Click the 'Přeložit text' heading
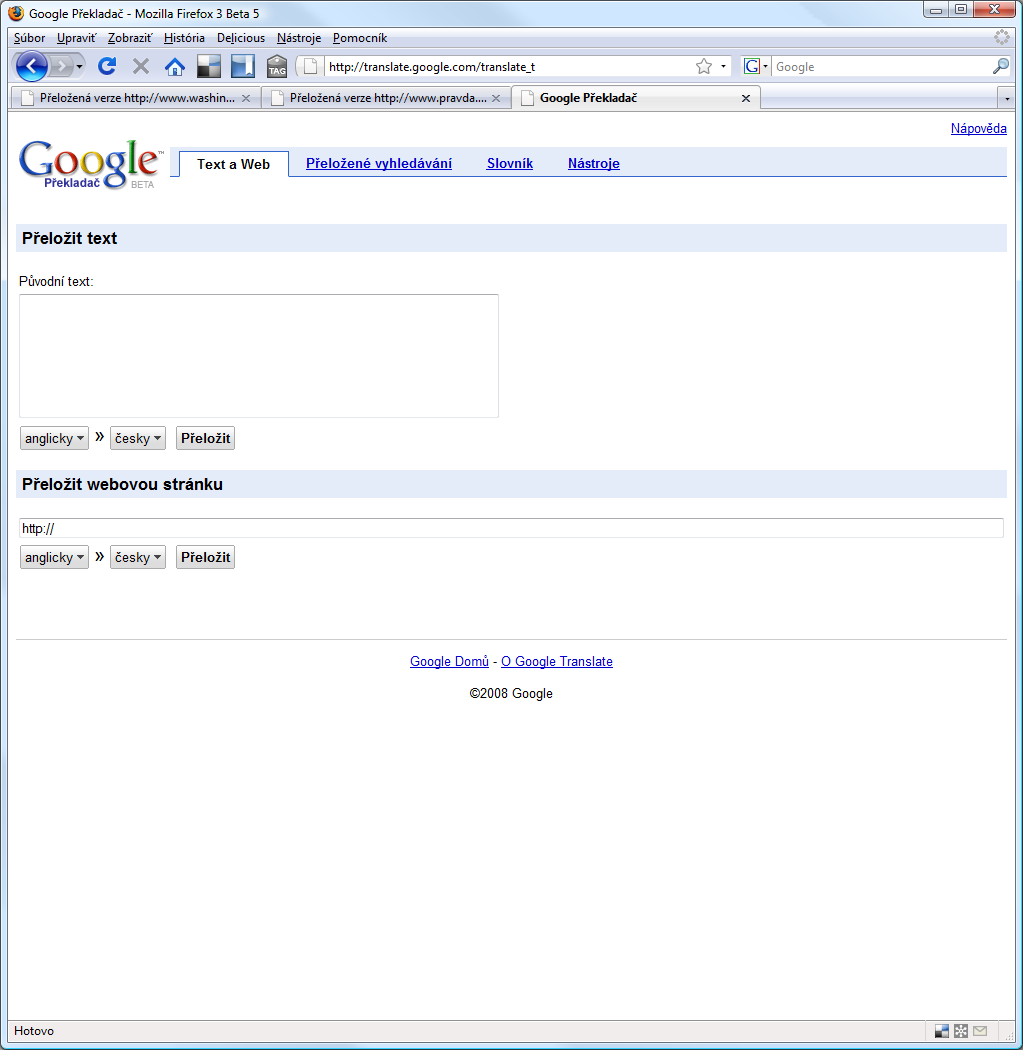The height and width of the screenshot is (1050, 1023). point(70,238)
